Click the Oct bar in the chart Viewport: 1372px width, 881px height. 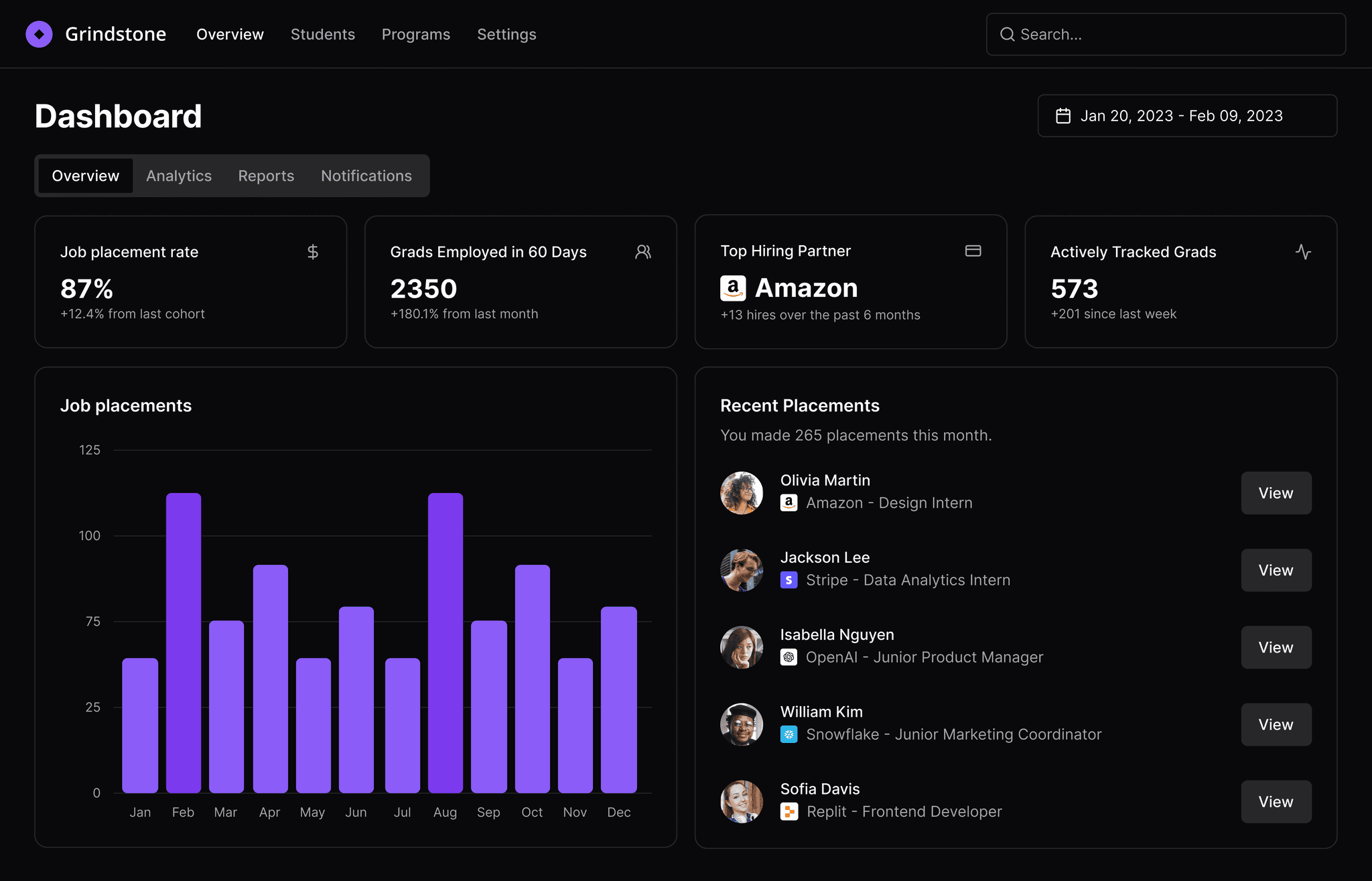pos(533,679)
